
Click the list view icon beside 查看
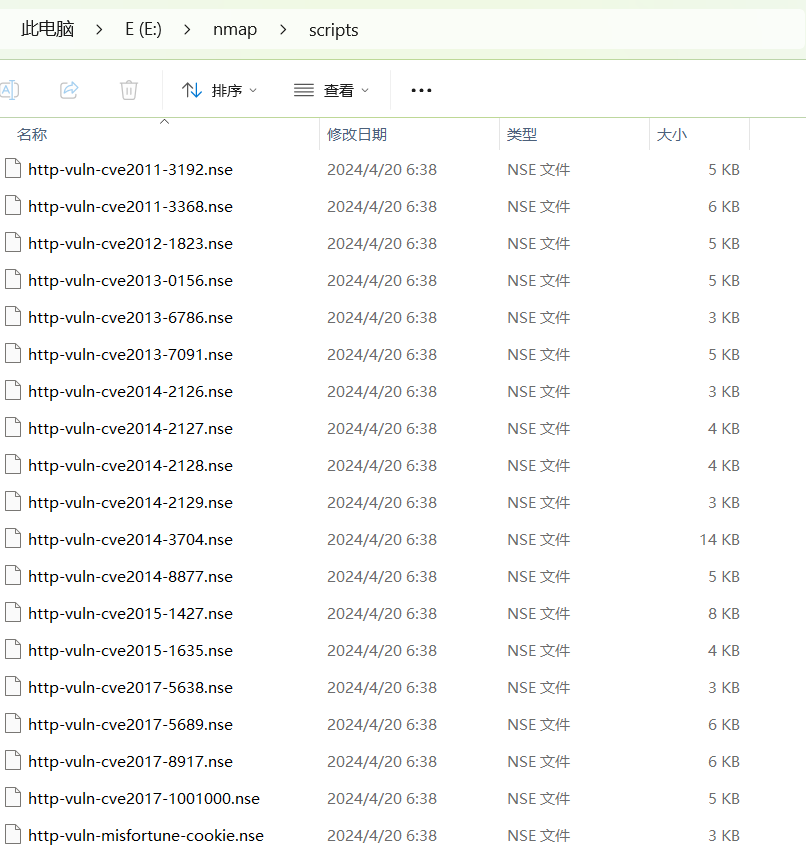(303, 89)
